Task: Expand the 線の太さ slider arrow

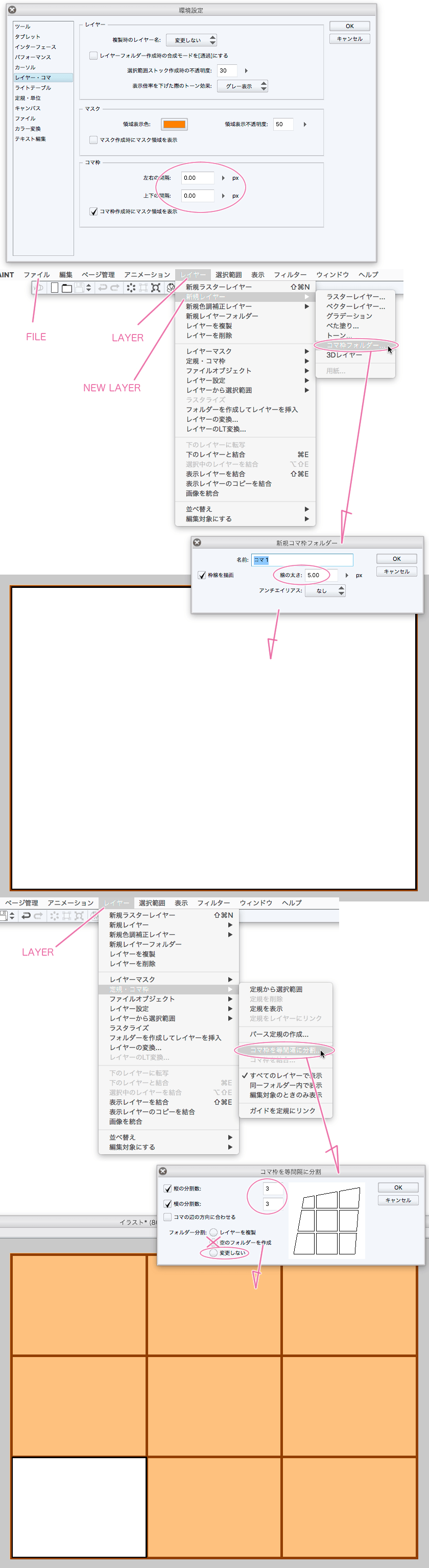Action: tap(347, 575)
